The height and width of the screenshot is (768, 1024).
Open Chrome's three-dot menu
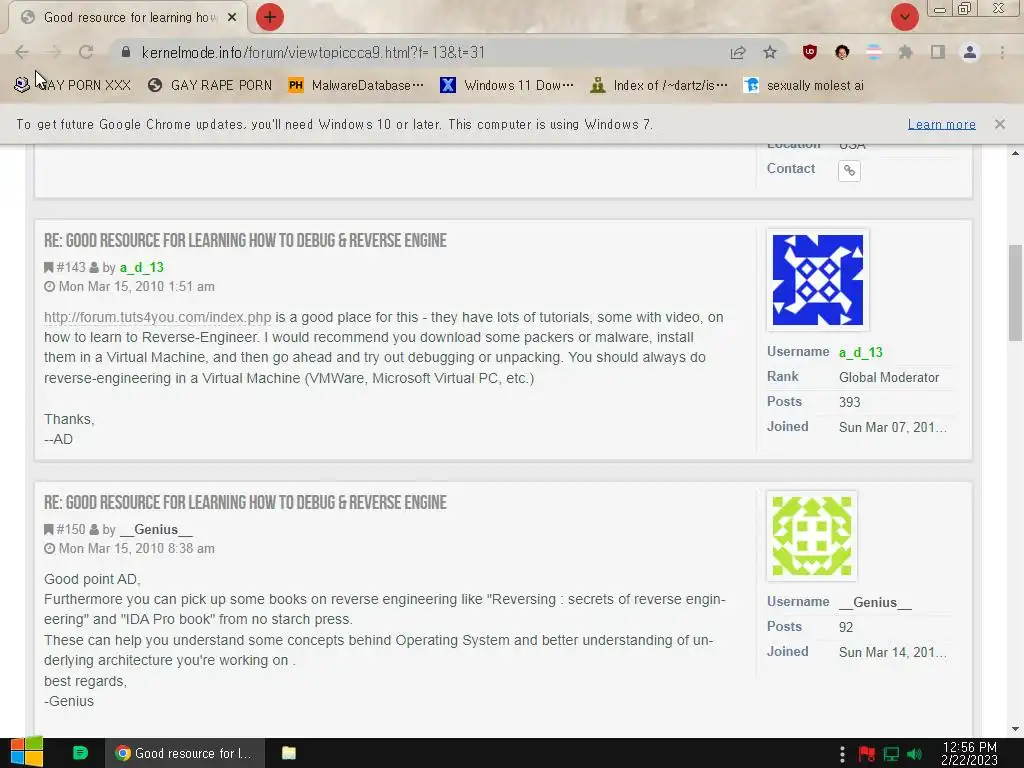tap(1002, 52)
